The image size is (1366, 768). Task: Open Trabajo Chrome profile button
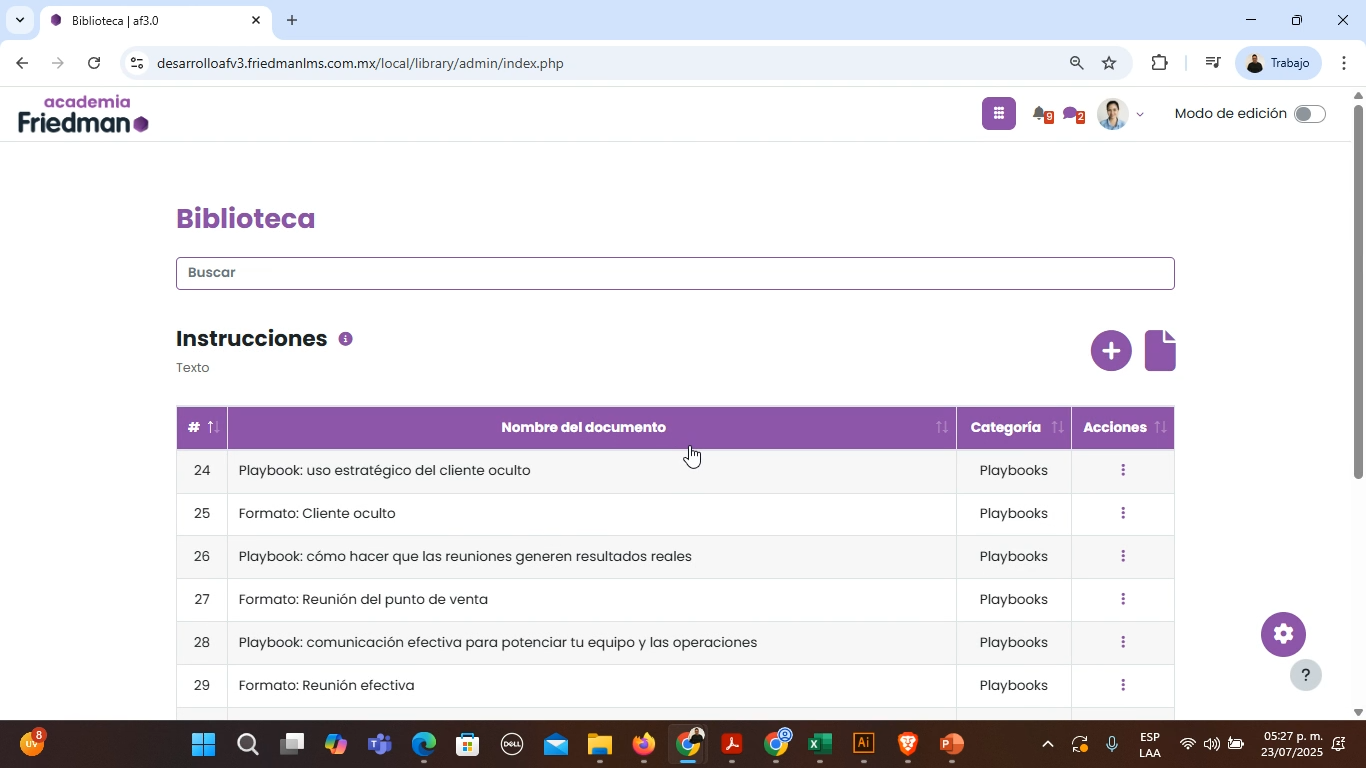(1279, 63)
